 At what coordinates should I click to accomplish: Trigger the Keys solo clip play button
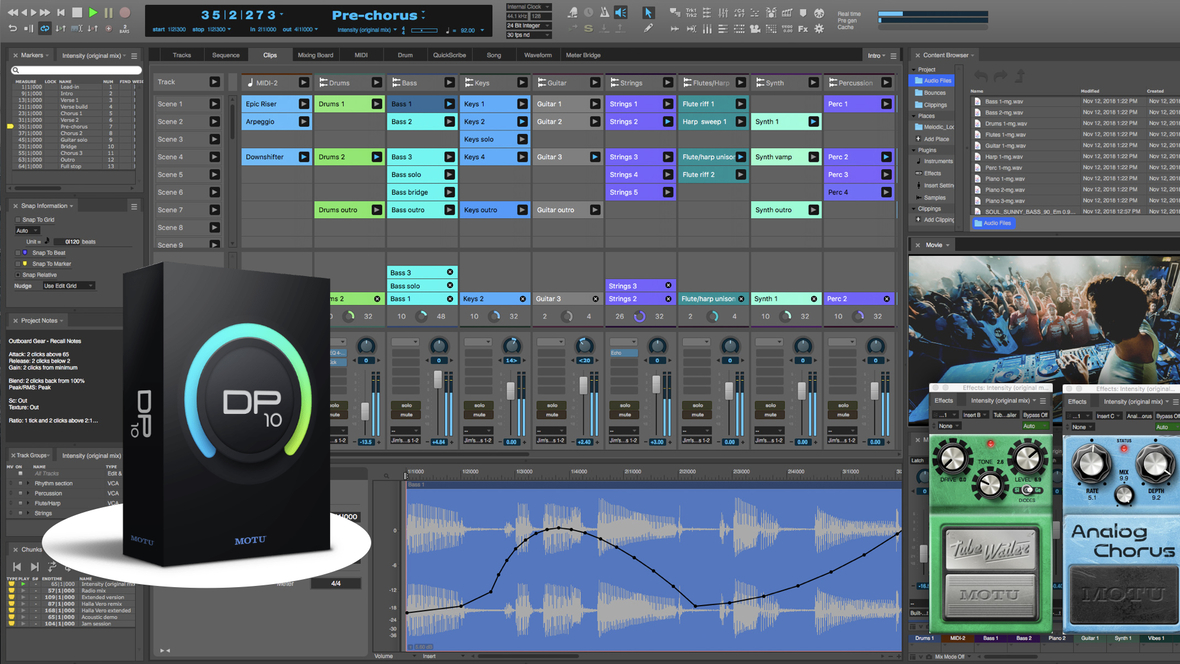(x=522, y=139)
